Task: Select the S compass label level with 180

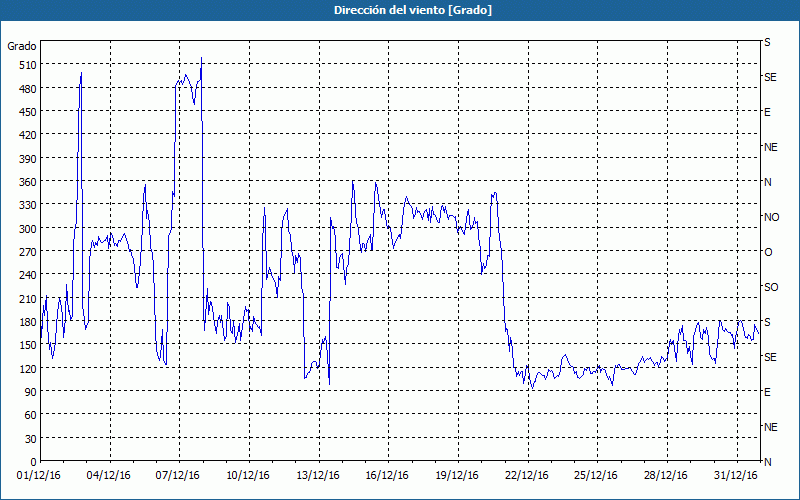Action: coord(767,322)
